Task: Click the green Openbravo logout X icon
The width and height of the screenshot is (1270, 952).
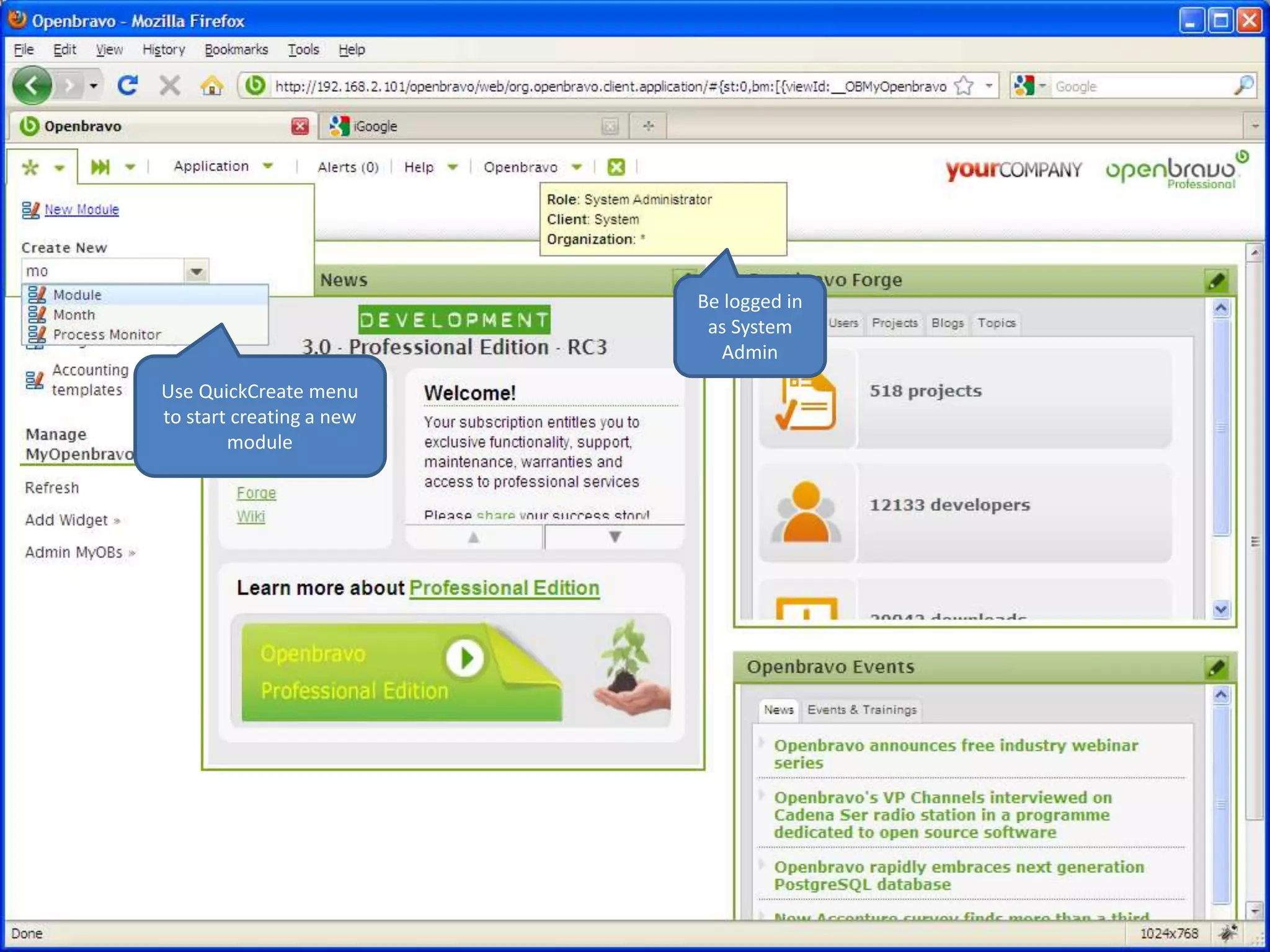Action: [616, 167]
